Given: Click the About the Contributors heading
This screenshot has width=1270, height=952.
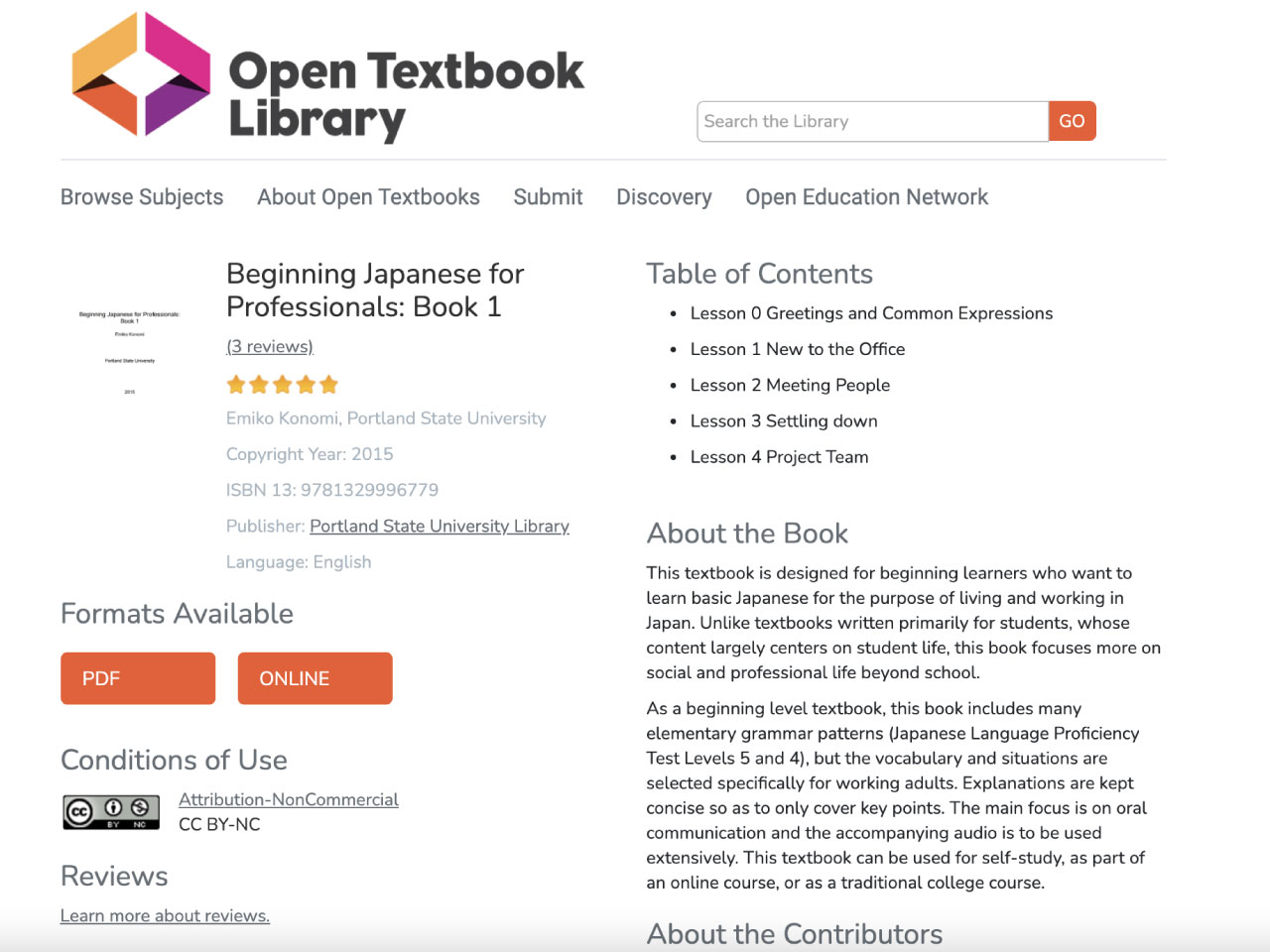Looking at the screenshot, I should (795, 934).
